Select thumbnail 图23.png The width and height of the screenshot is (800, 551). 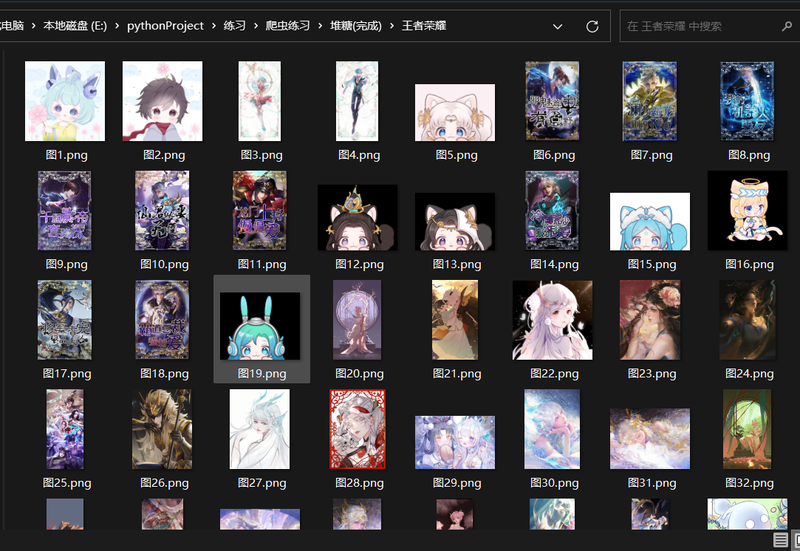tap(650, 320)
